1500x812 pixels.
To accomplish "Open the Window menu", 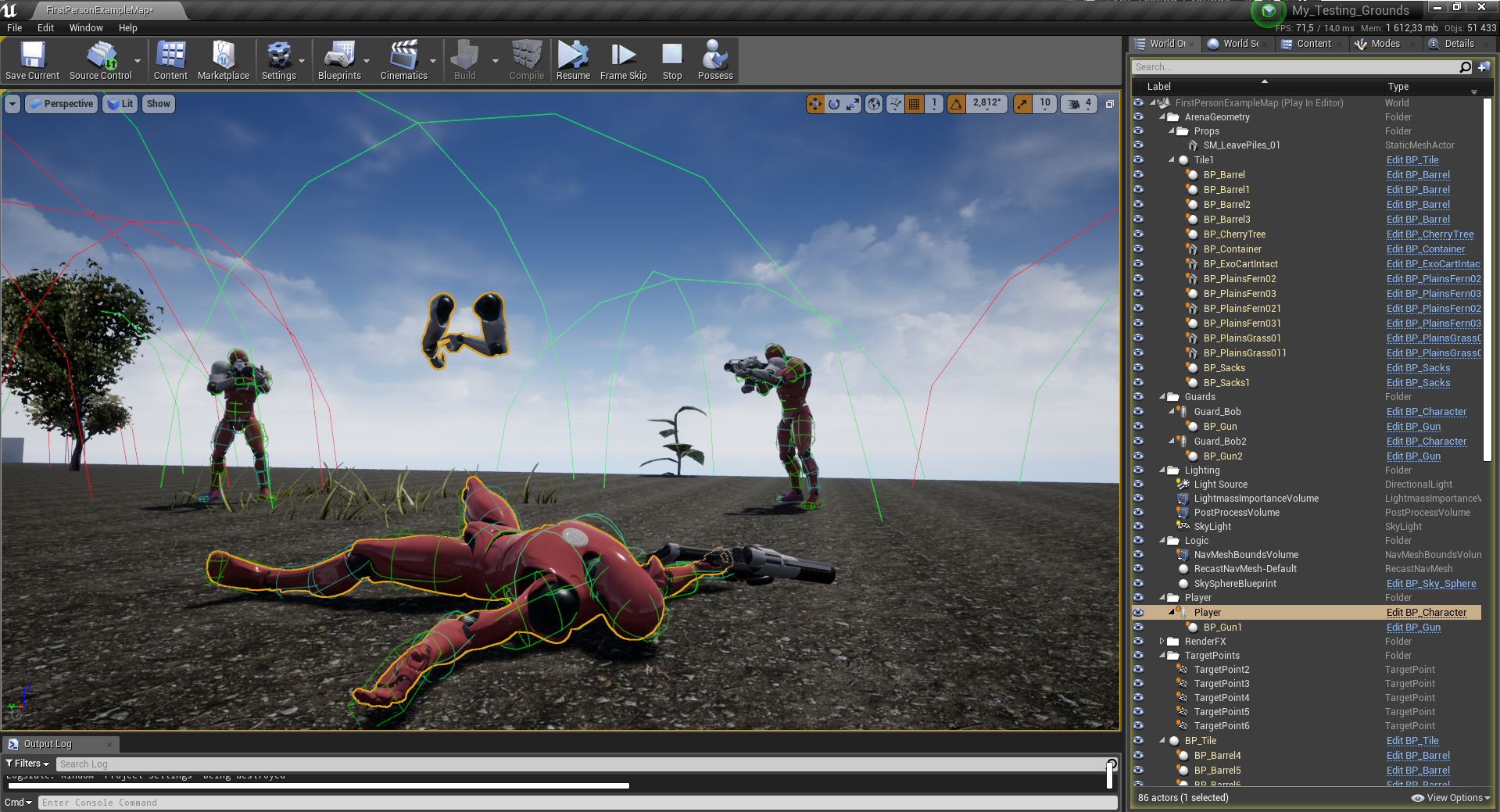I will (86, 28).
